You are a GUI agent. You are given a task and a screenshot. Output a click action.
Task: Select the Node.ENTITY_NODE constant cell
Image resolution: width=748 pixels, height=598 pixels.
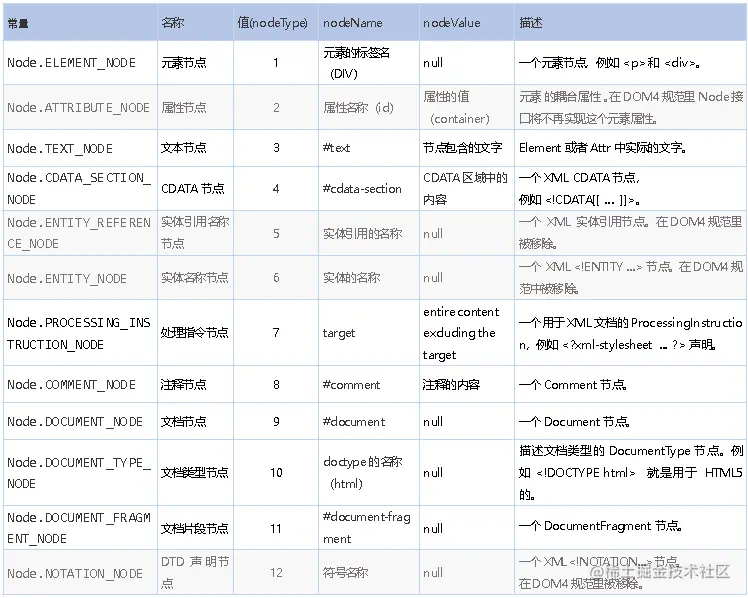coord(80,278)
